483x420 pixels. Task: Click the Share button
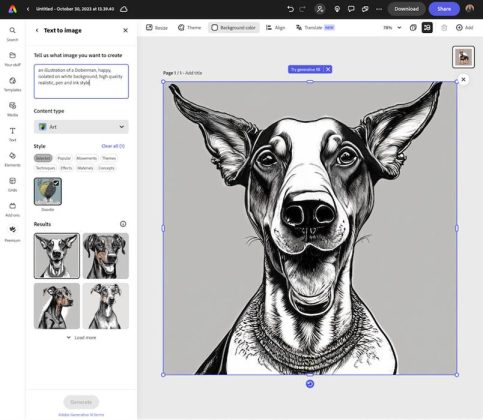click(x=444, y=9)
